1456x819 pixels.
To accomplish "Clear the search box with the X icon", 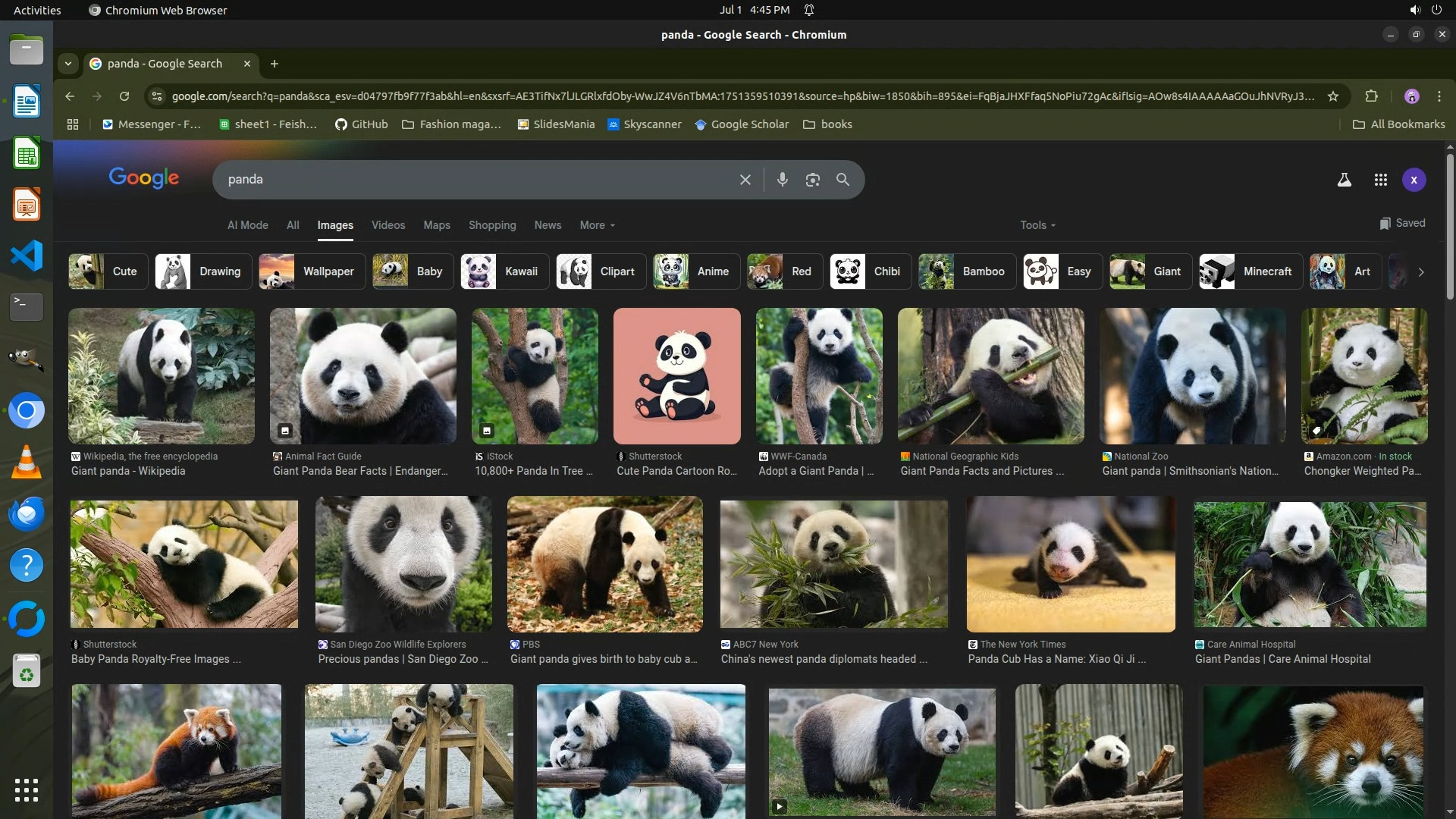I will pyautogui.click(x=745, y=180).
